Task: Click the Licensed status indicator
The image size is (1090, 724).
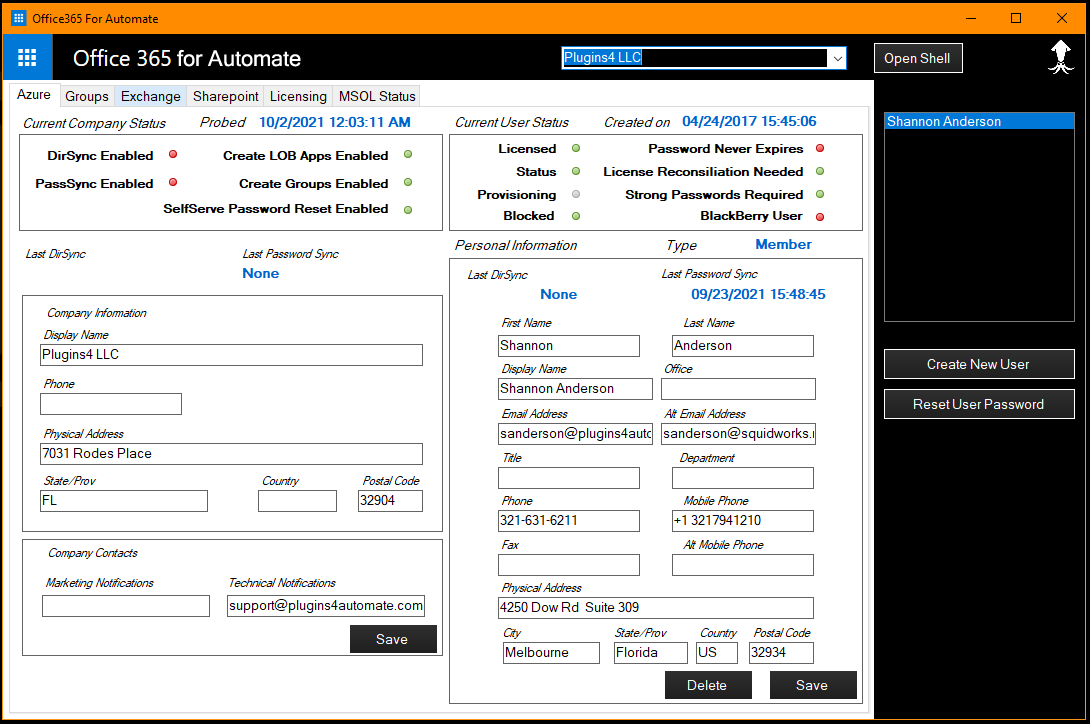Action: coord(576,148)
